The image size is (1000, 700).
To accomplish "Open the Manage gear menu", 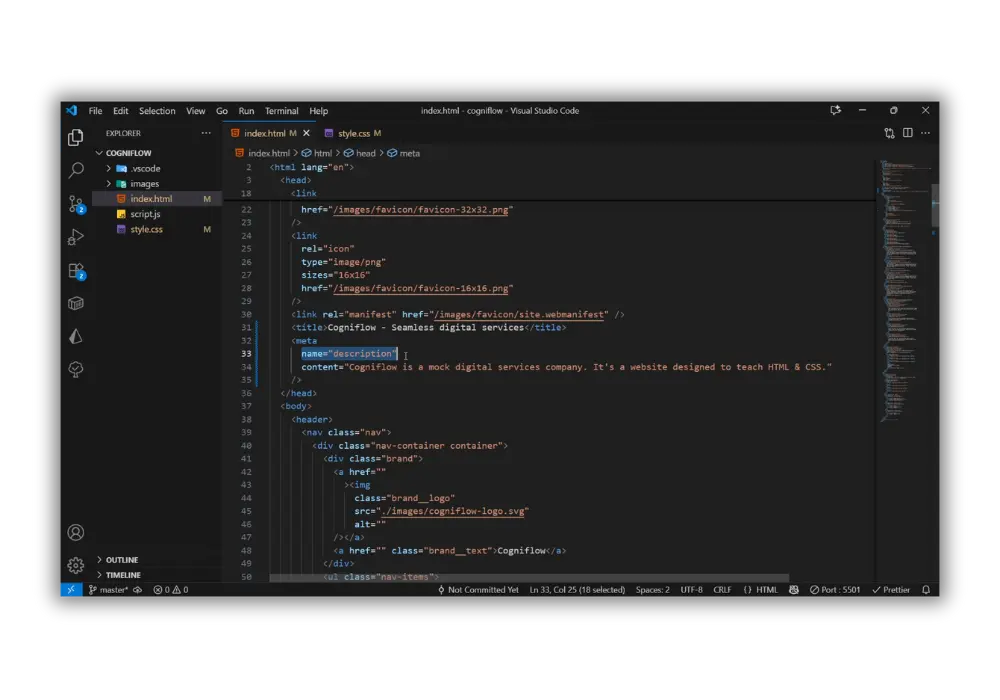I will (x=75, y=565).
